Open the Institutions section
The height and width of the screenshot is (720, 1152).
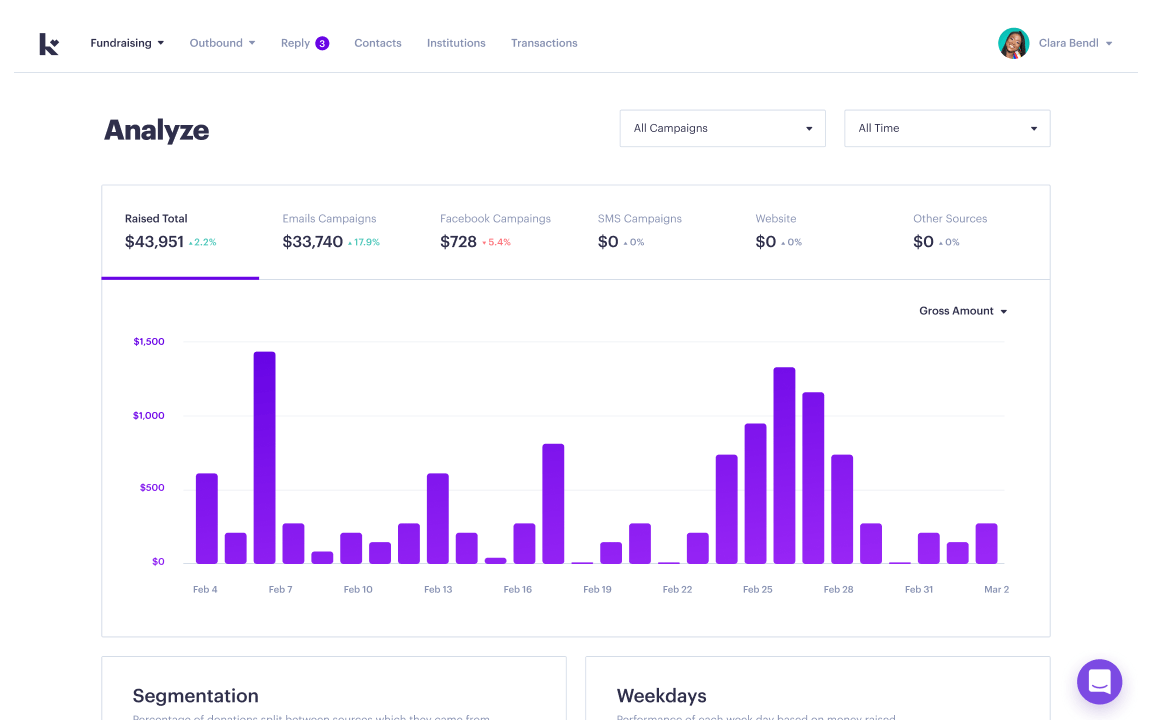tap(456, 43)
